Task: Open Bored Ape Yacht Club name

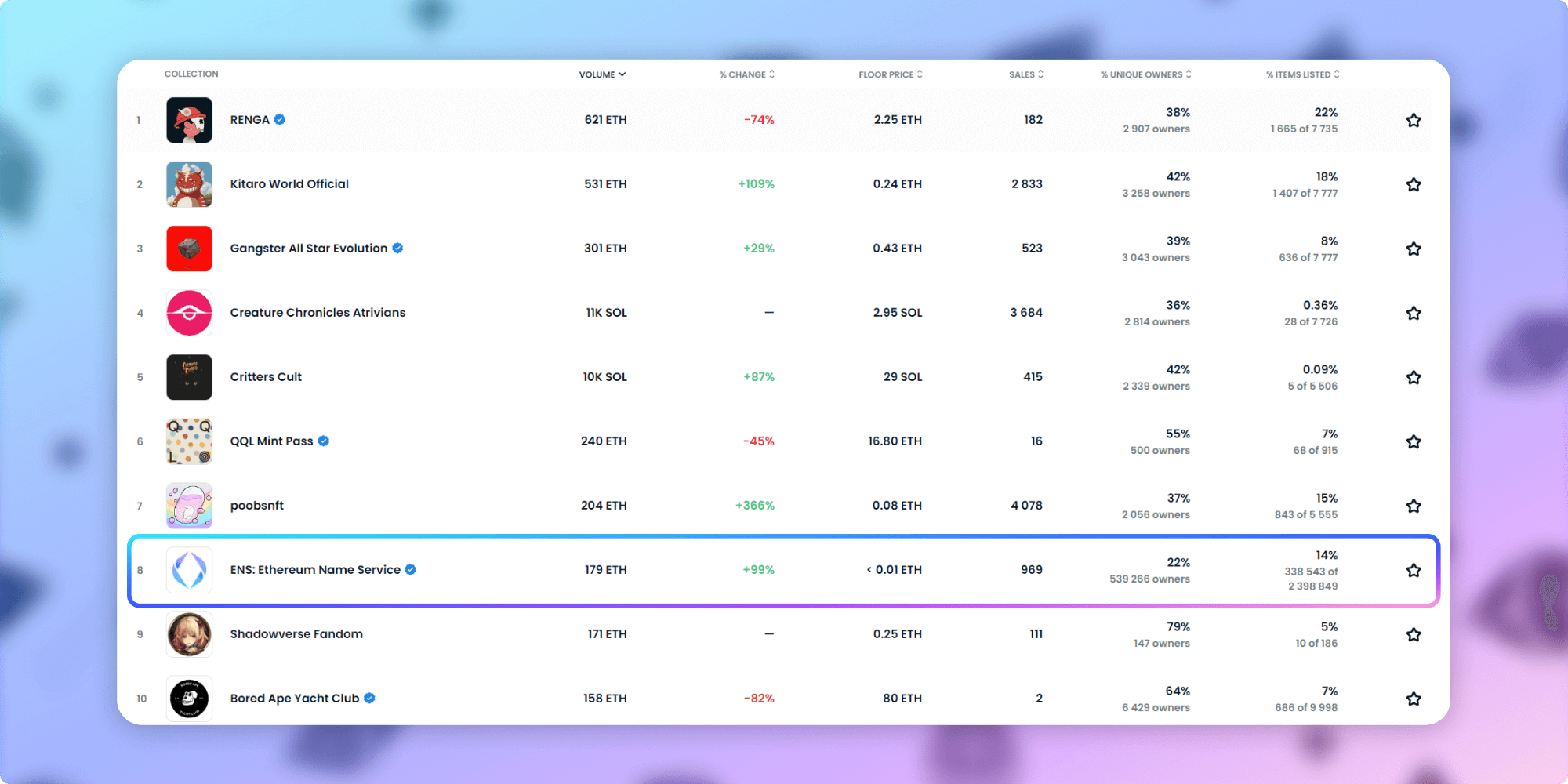Action: coord(295,699)
